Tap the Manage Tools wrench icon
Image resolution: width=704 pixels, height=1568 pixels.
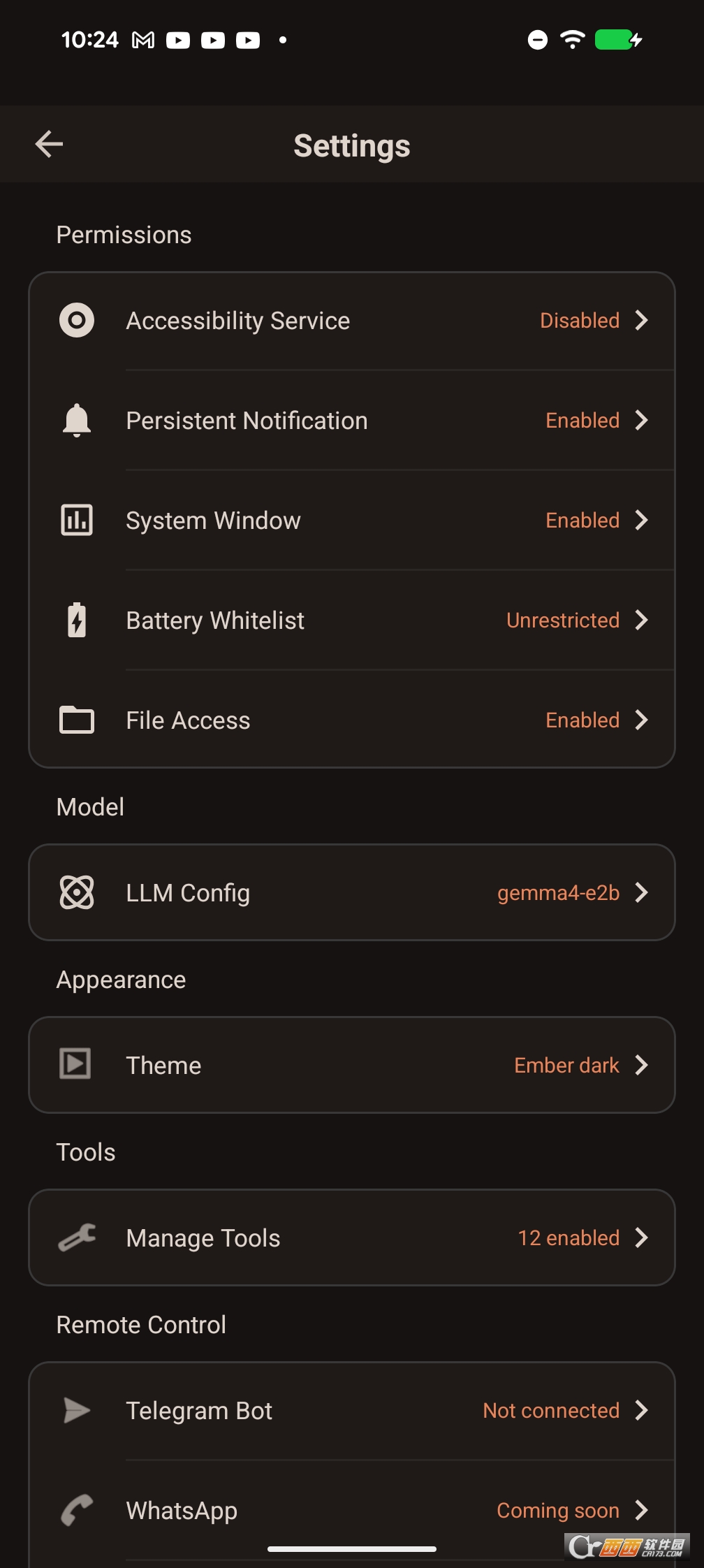(x=77, y=1238)
